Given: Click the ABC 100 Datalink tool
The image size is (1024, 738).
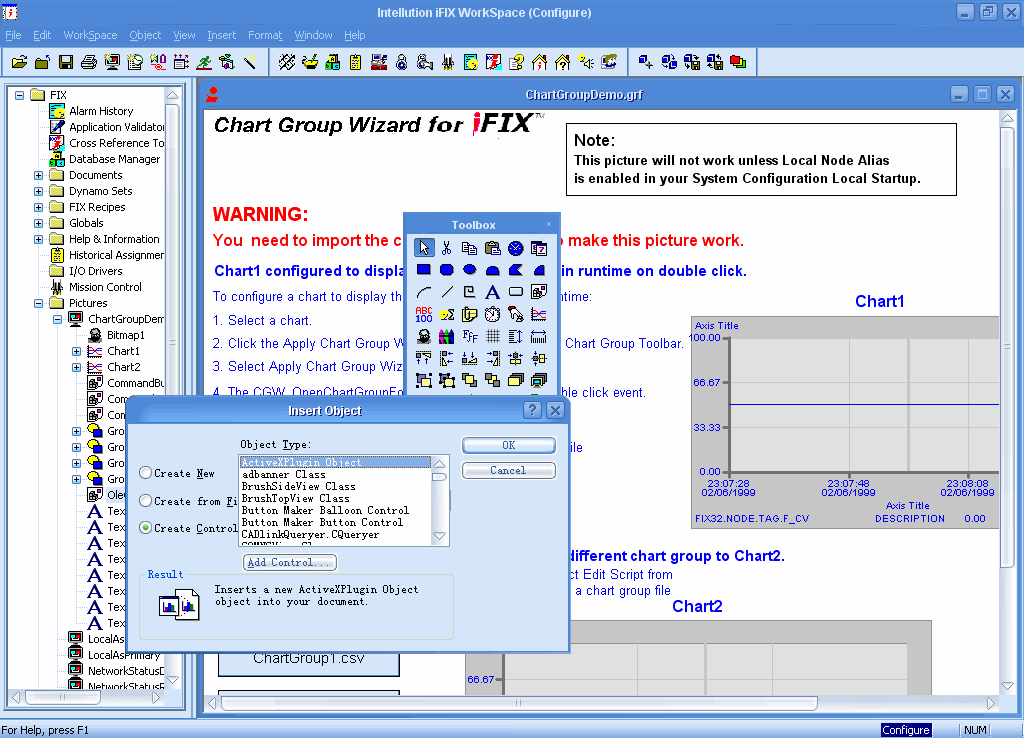Looking at the screenshot, I should point(424,314).
